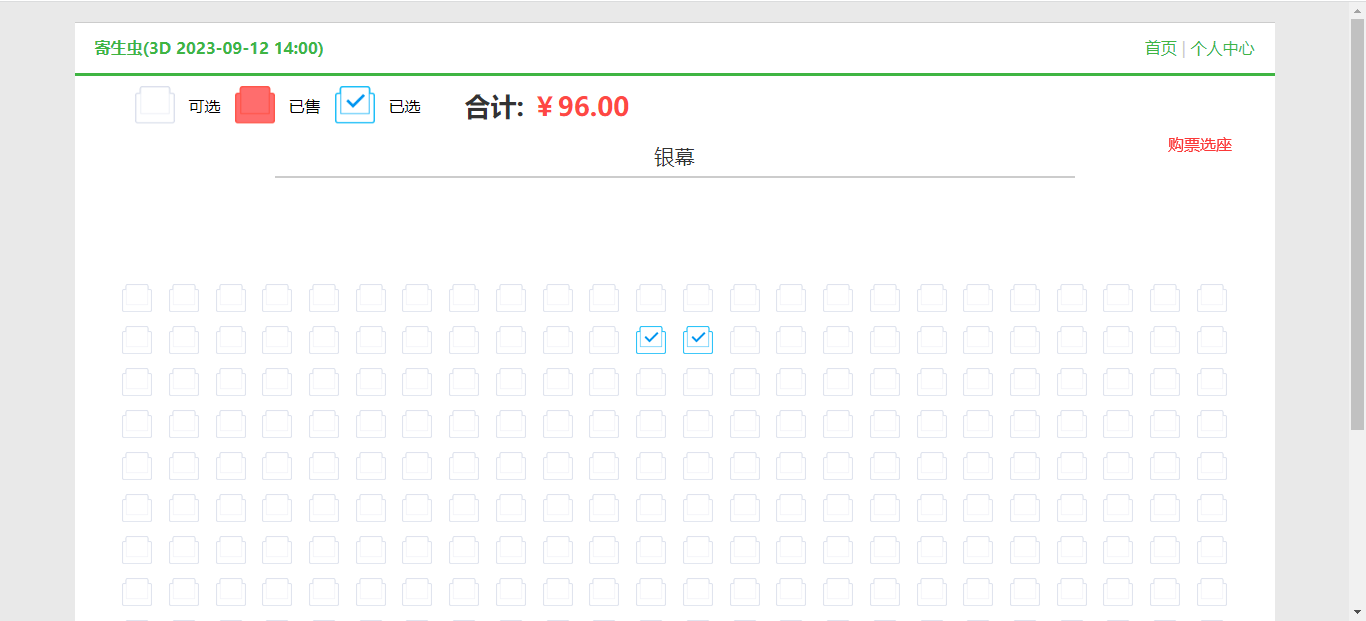
Task: Select the last seat in row two
Action: (x=1212, y=339)
